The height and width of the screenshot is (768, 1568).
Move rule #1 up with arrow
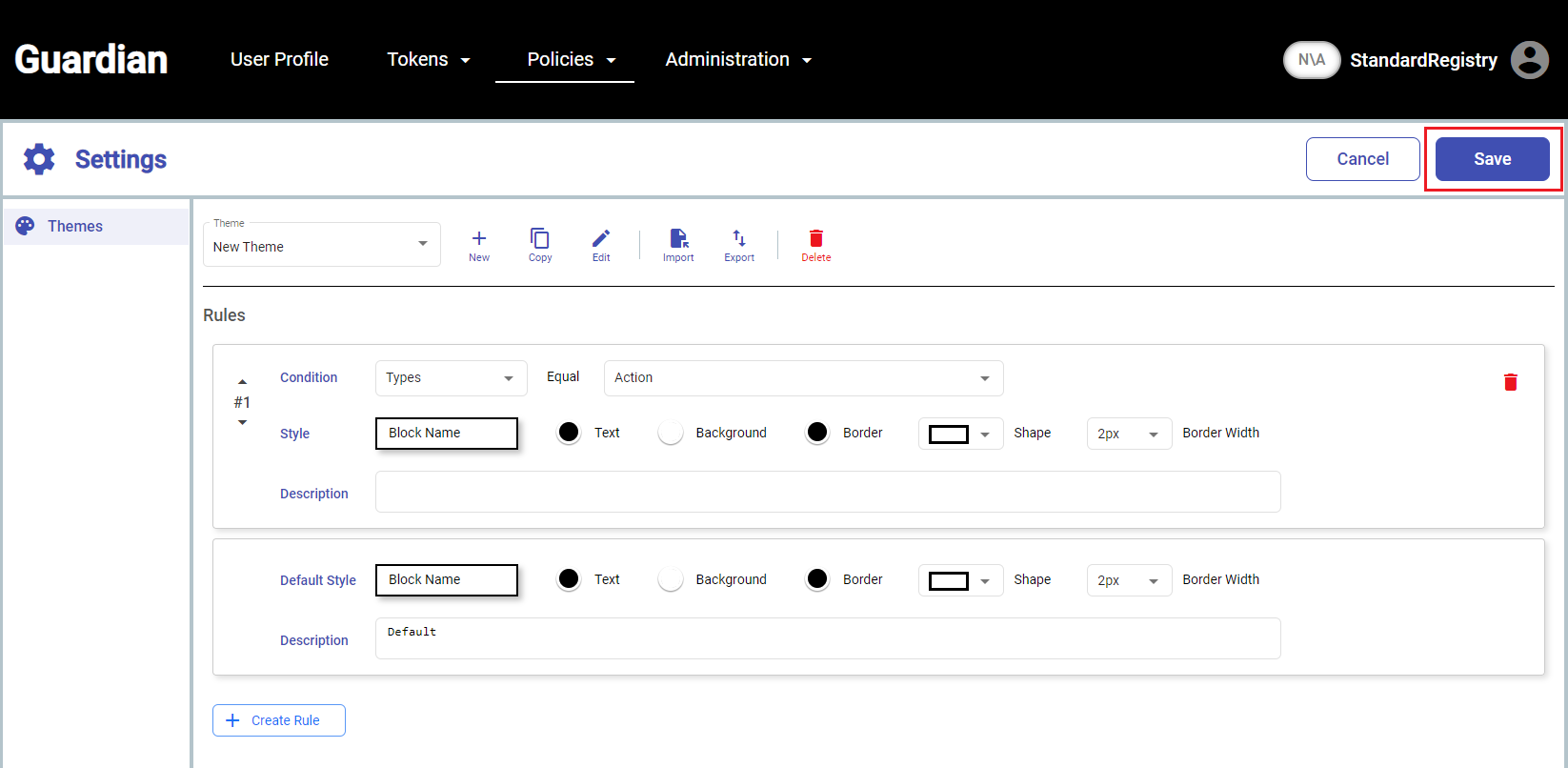click(x=242, y=382)
